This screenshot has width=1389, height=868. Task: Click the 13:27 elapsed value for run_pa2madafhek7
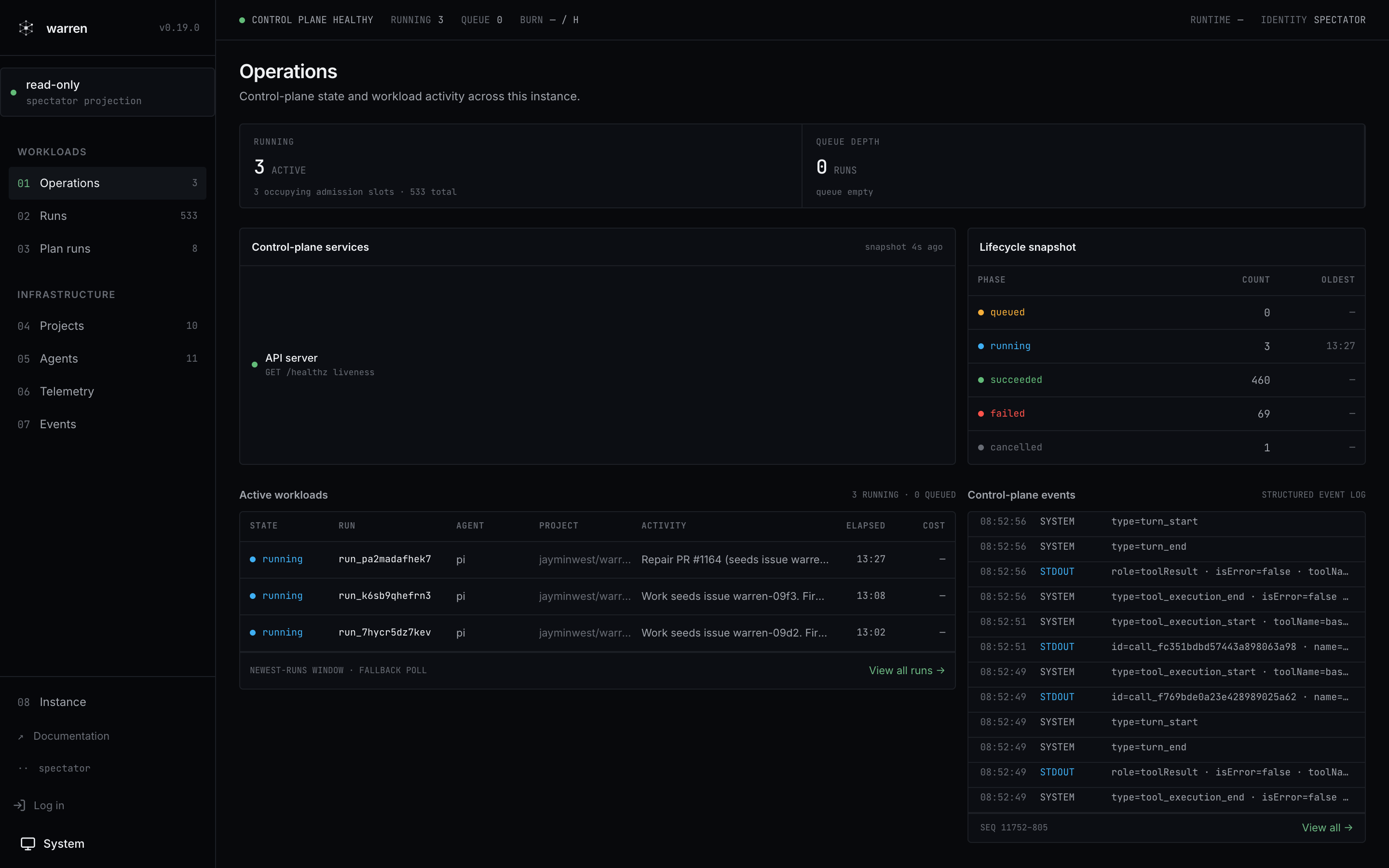coord(871,559)
